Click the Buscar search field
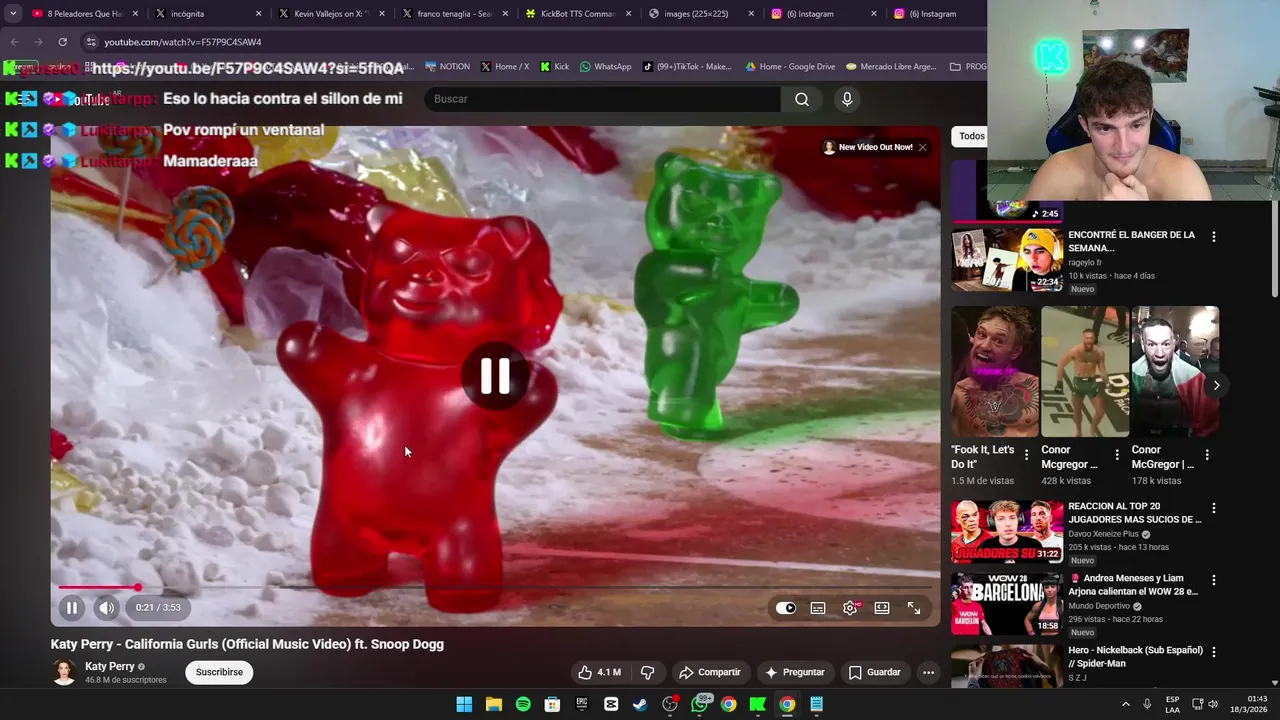This screenshot has width=1280, height=720. pyautogui.click(x=603, y=99)
